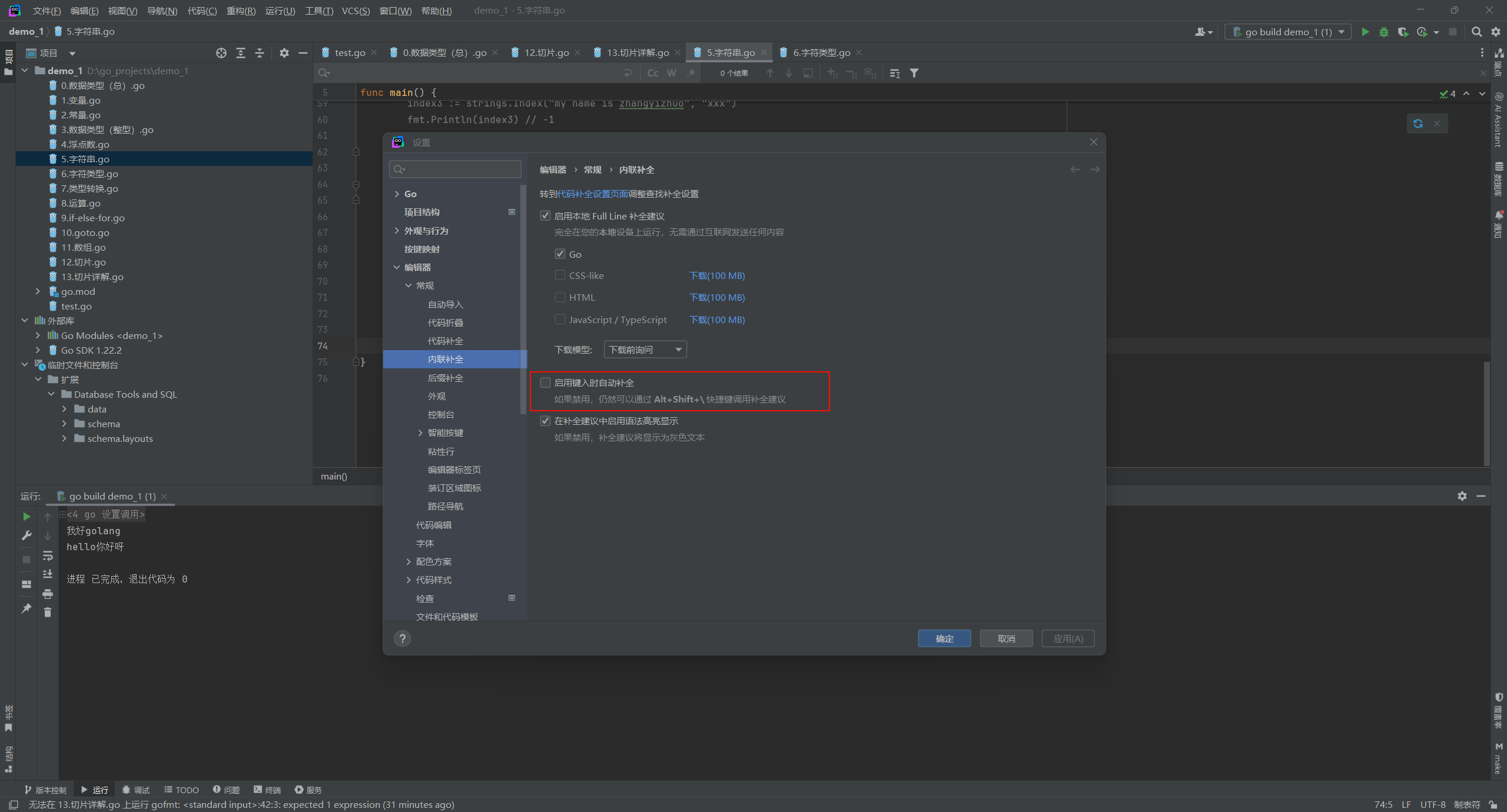Open IDE settings gear in top toolbar
This screenshot has width=1507, height=812.
coord(1496,32)
